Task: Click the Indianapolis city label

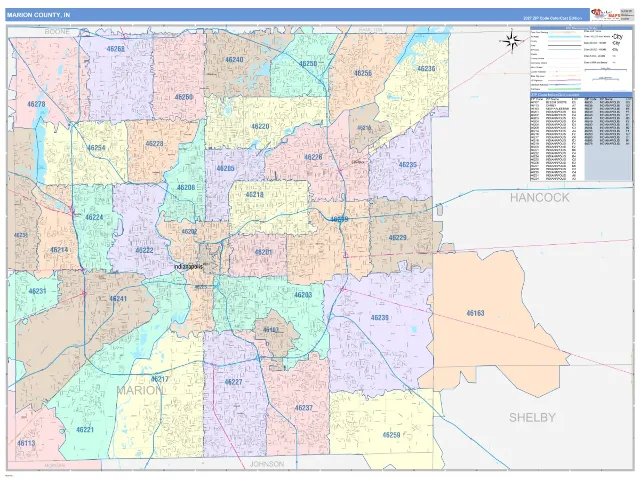Action: tap(188, 266)
